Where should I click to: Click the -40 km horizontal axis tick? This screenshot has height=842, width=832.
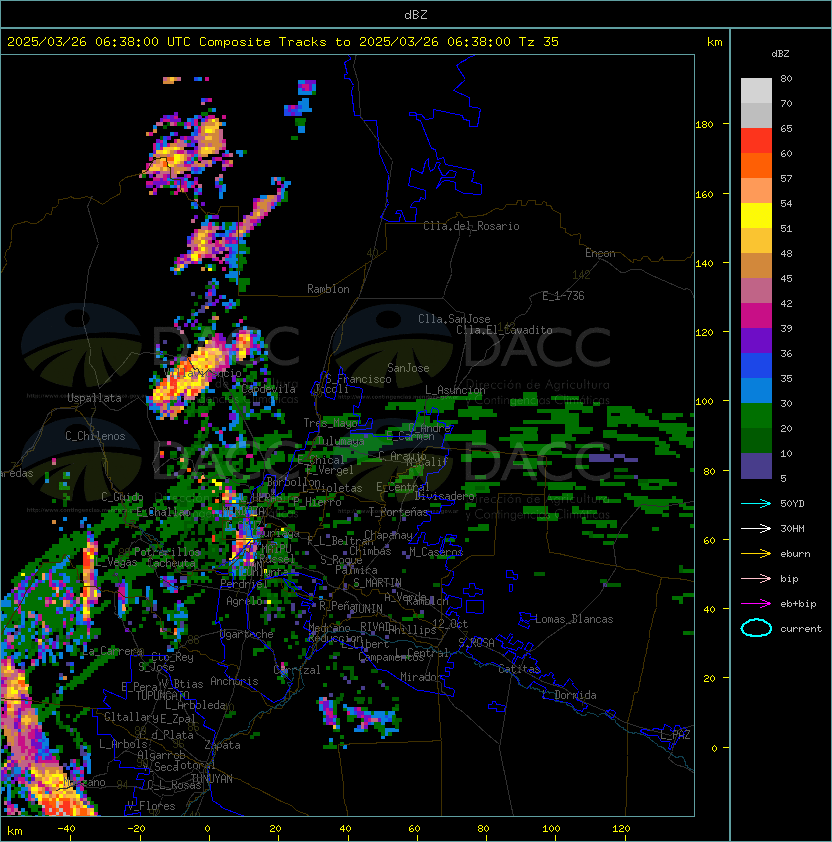pos(66,829)
